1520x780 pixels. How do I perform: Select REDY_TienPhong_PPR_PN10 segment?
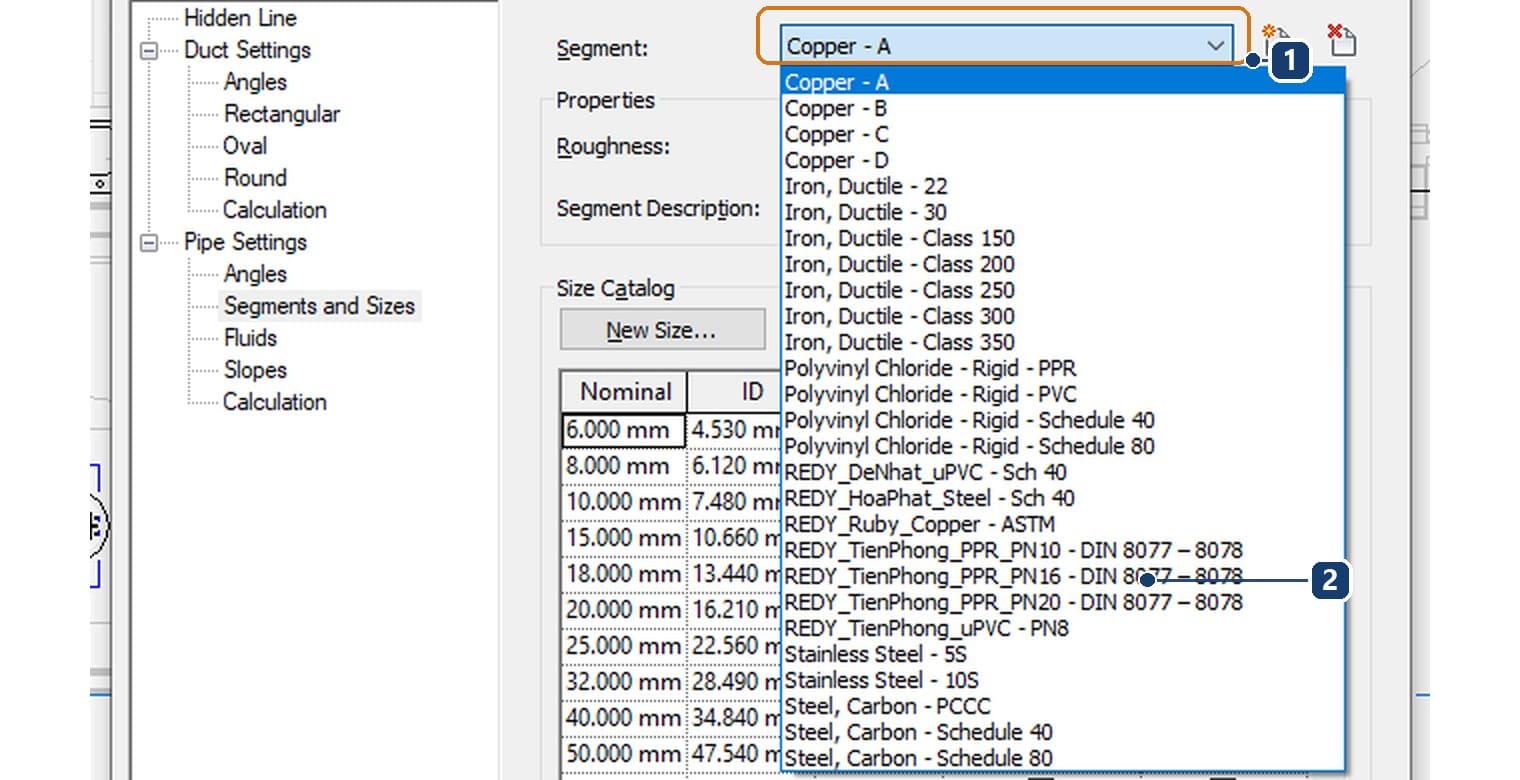[x=1063, y=550]
